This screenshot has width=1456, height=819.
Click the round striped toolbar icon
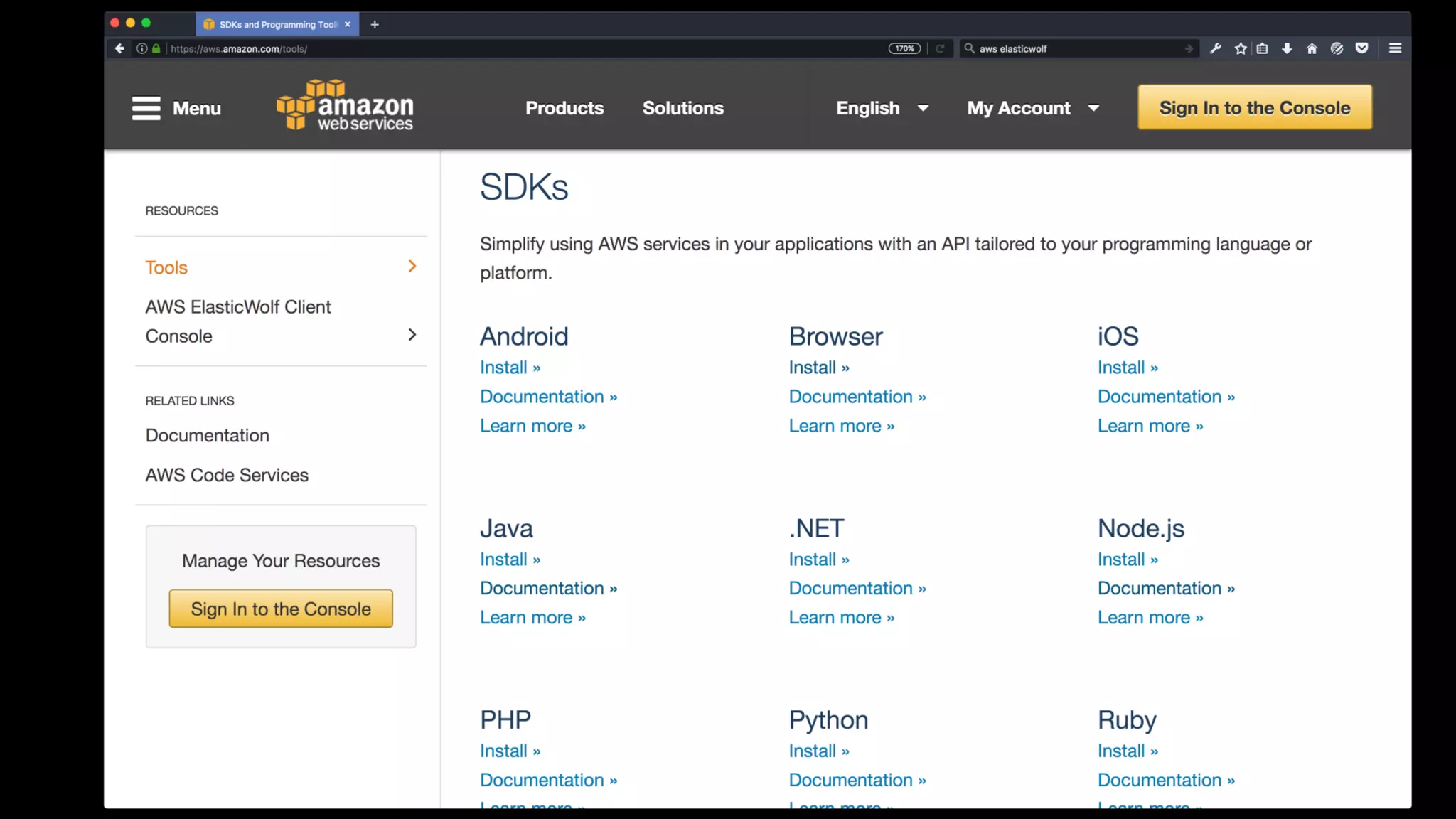[x=1337, y=48]
